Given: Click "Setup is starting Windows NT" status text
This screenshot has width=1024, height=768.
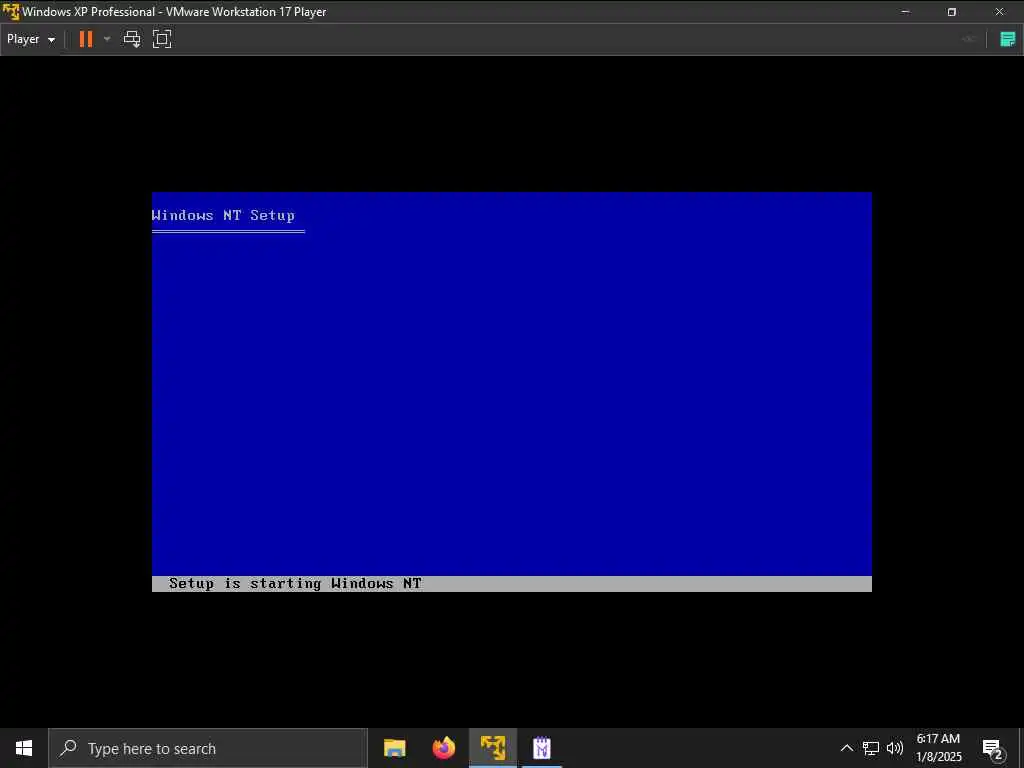Looking at the screenshot, I should point(295,583).
